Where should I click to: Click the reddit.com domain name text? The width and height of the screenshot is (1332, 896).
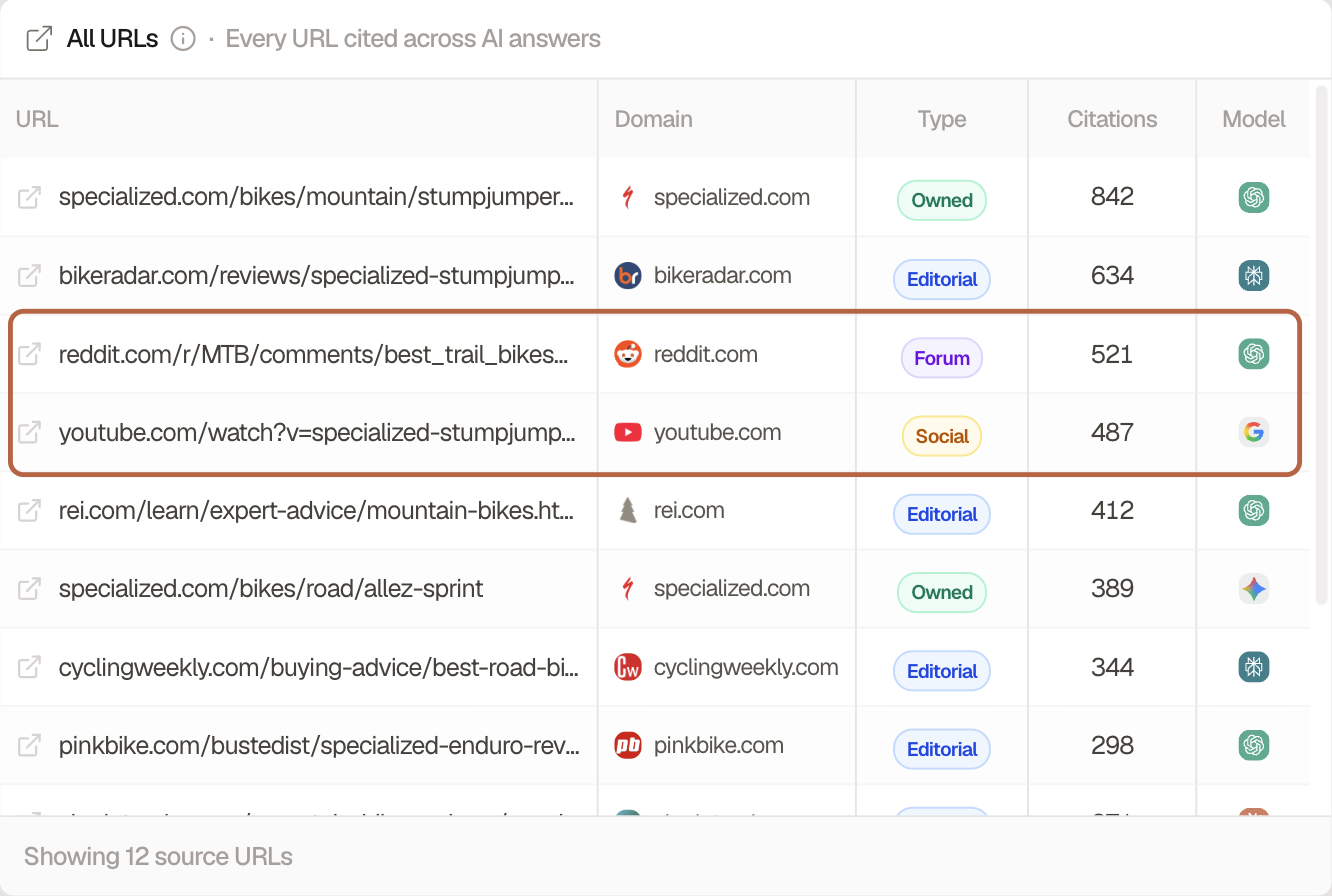point(705,354)
